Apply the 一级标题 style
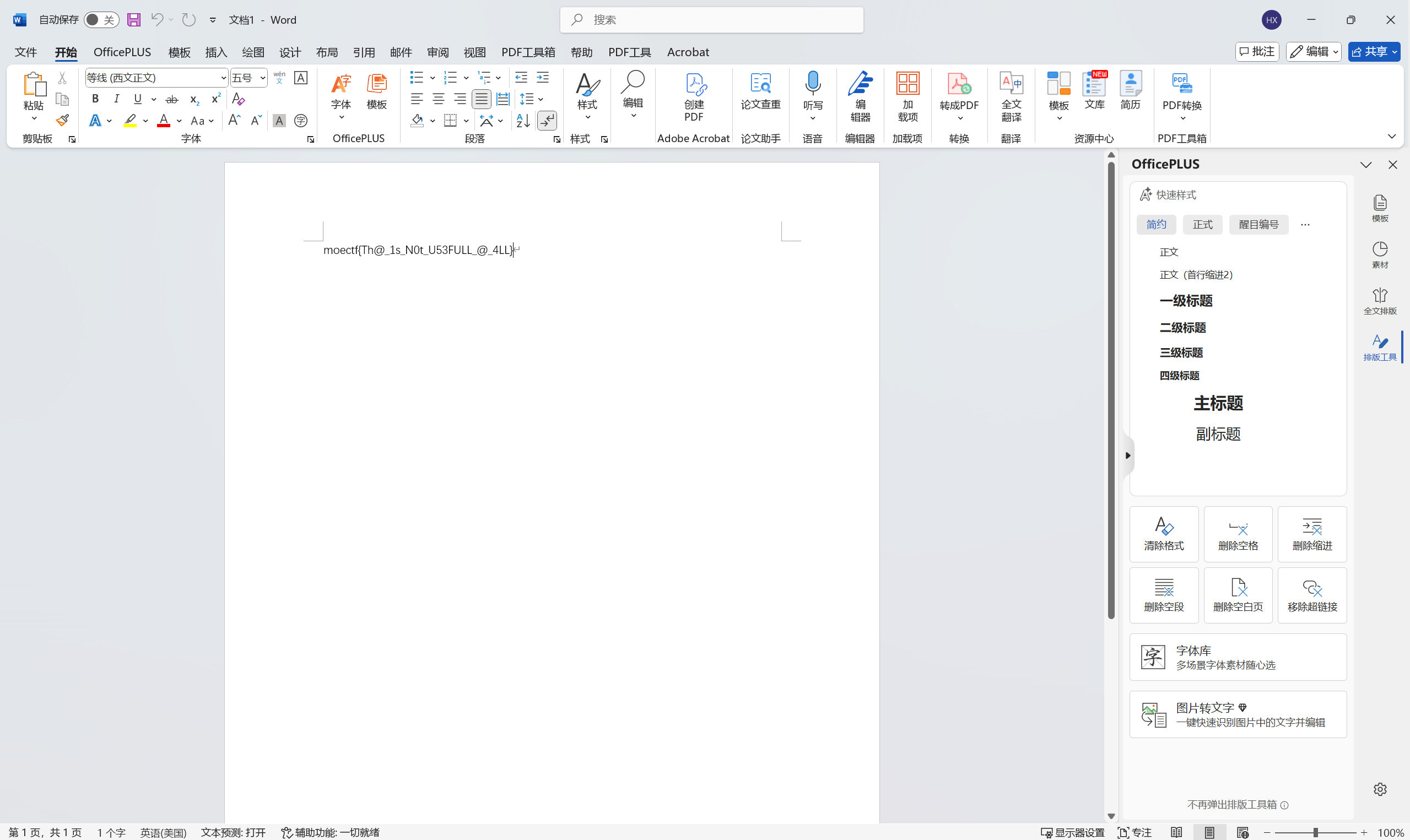This screenshot has height=840, width=1410. point(1186,300)
